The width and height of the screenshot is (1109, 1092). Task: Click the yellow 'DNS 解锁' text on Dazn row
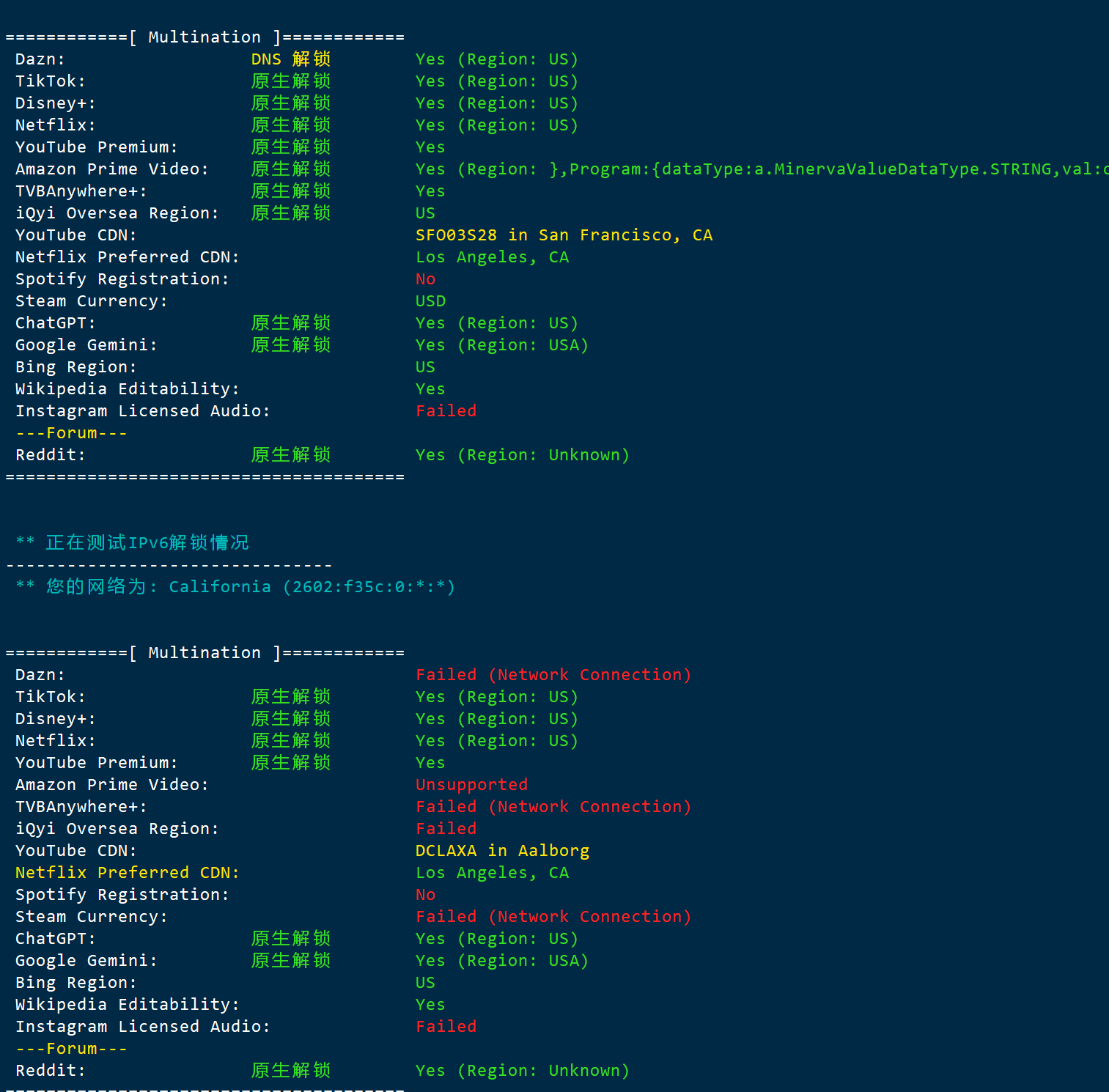291,59
